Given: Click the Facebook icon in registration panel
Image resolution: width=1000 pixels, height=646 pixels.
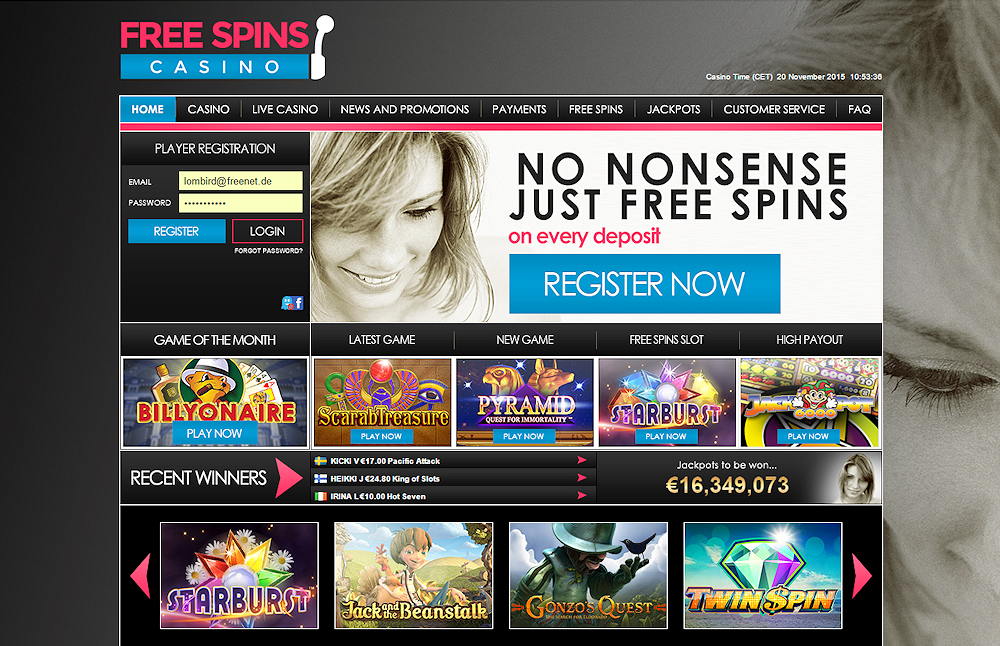Looking at the screenshot, I should (298, 303).
